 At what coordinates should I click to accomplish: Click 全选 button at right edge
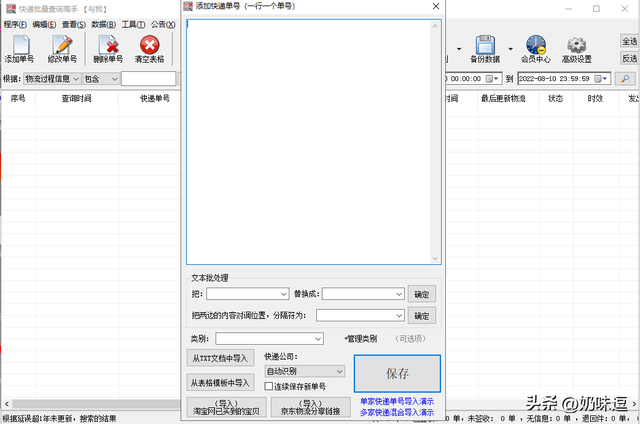[x=630, y=41]
